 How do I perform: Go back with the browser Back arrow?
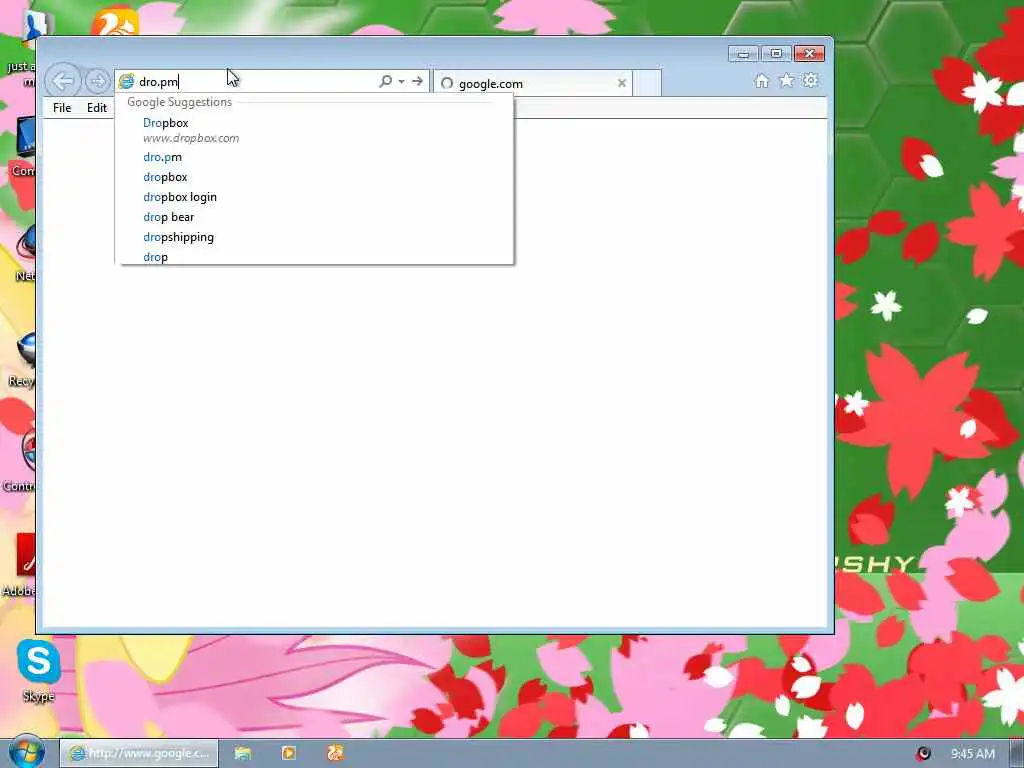(x=63, y=81)
